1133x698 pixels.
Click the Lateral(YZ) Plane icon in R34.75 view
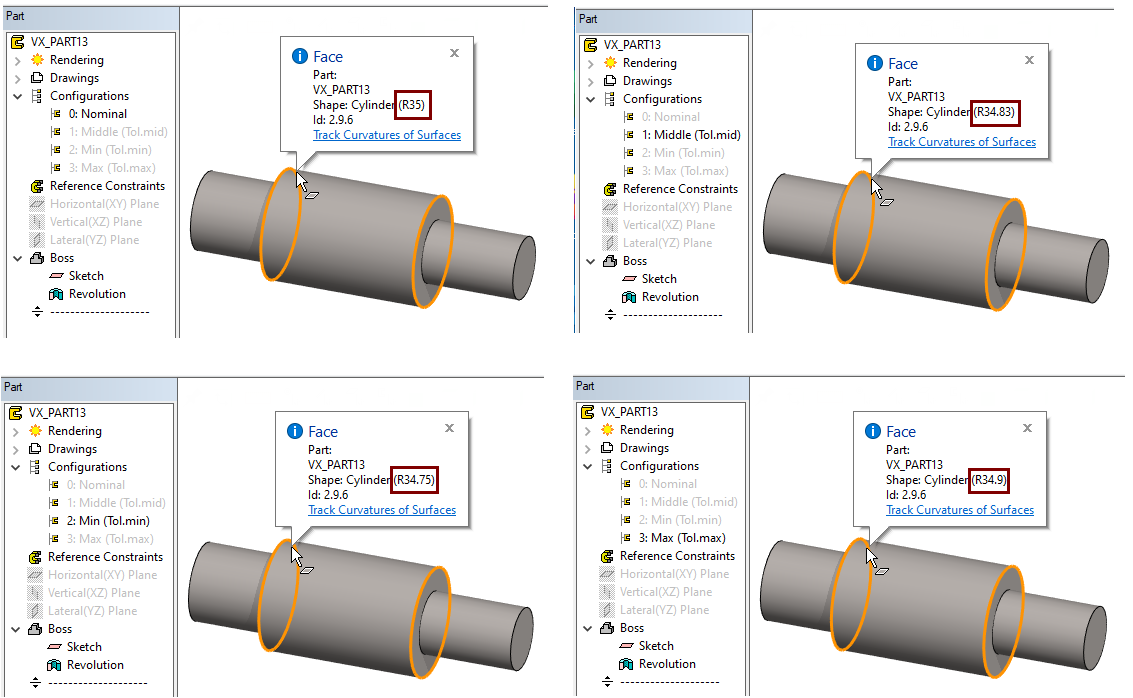pos(35,611)
